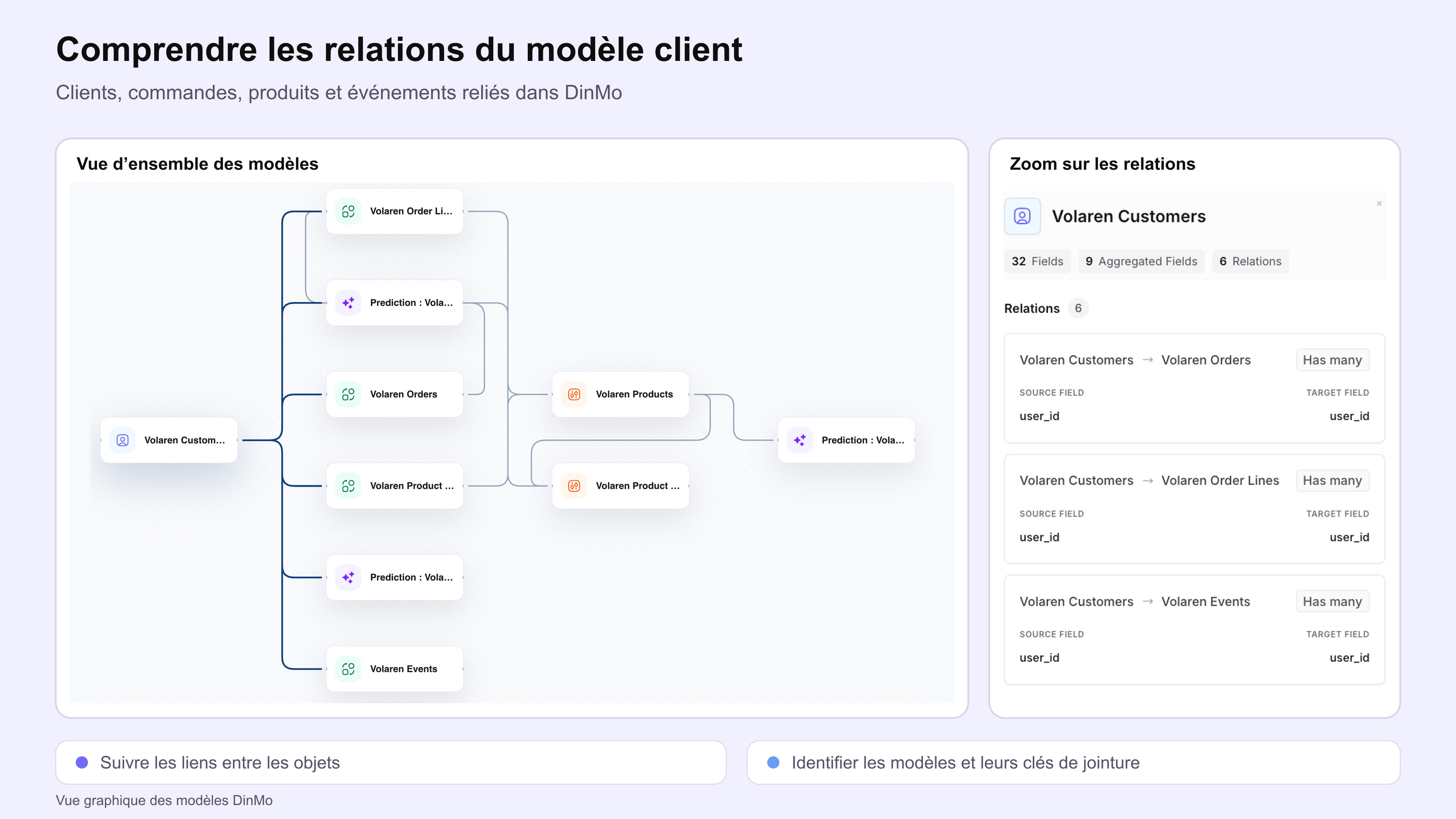Select the Volaren Events graph node label
The image size is (1456, 819).
pos(404,669)
